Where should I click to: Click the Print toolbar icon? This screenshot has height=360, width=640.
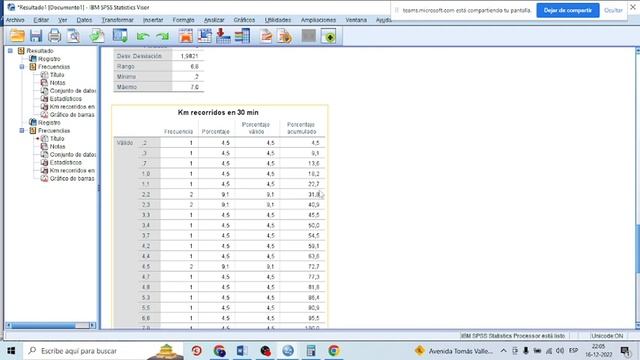pyautogui.click(x=54, y=36)
